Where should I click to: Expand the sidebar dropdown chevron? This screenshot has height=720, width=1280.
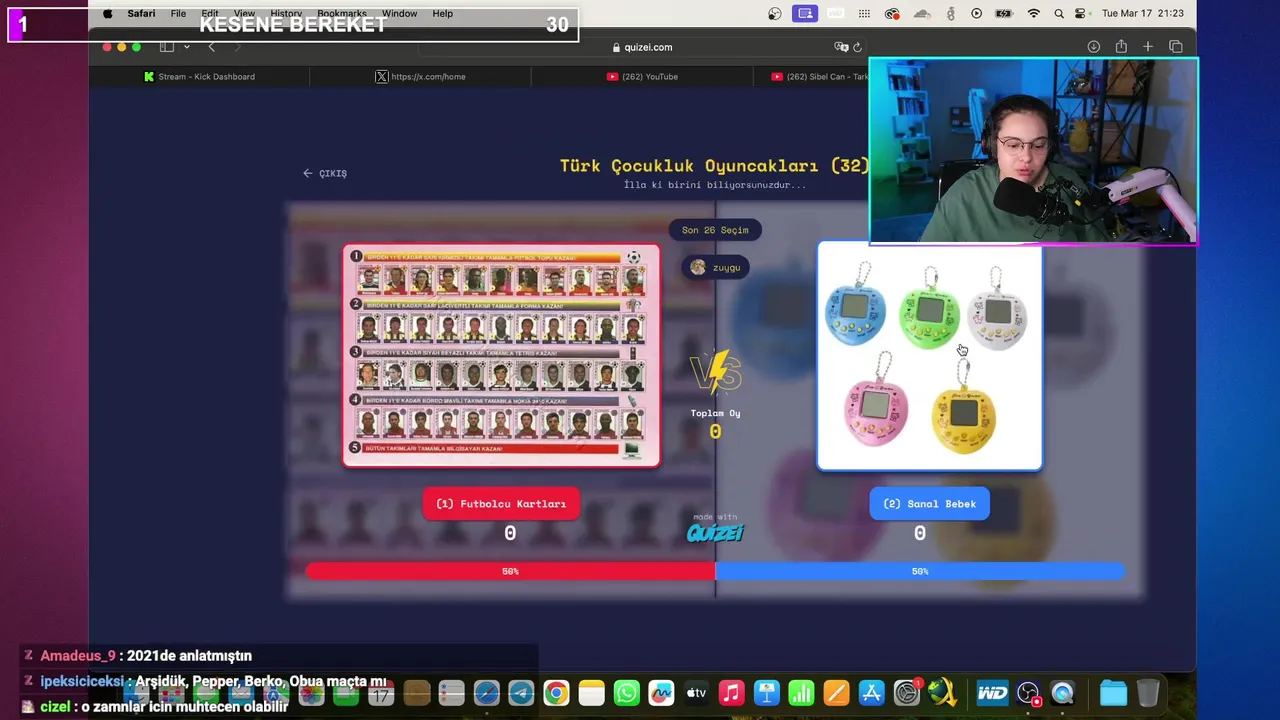pyautogui.click(x=186, y=47)
